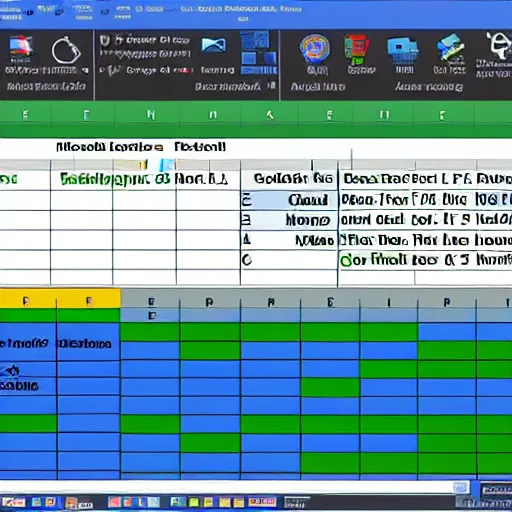Click the small shield icon in the ribbon
Viewport: 512px width, 512px height.
coord(104,41)
